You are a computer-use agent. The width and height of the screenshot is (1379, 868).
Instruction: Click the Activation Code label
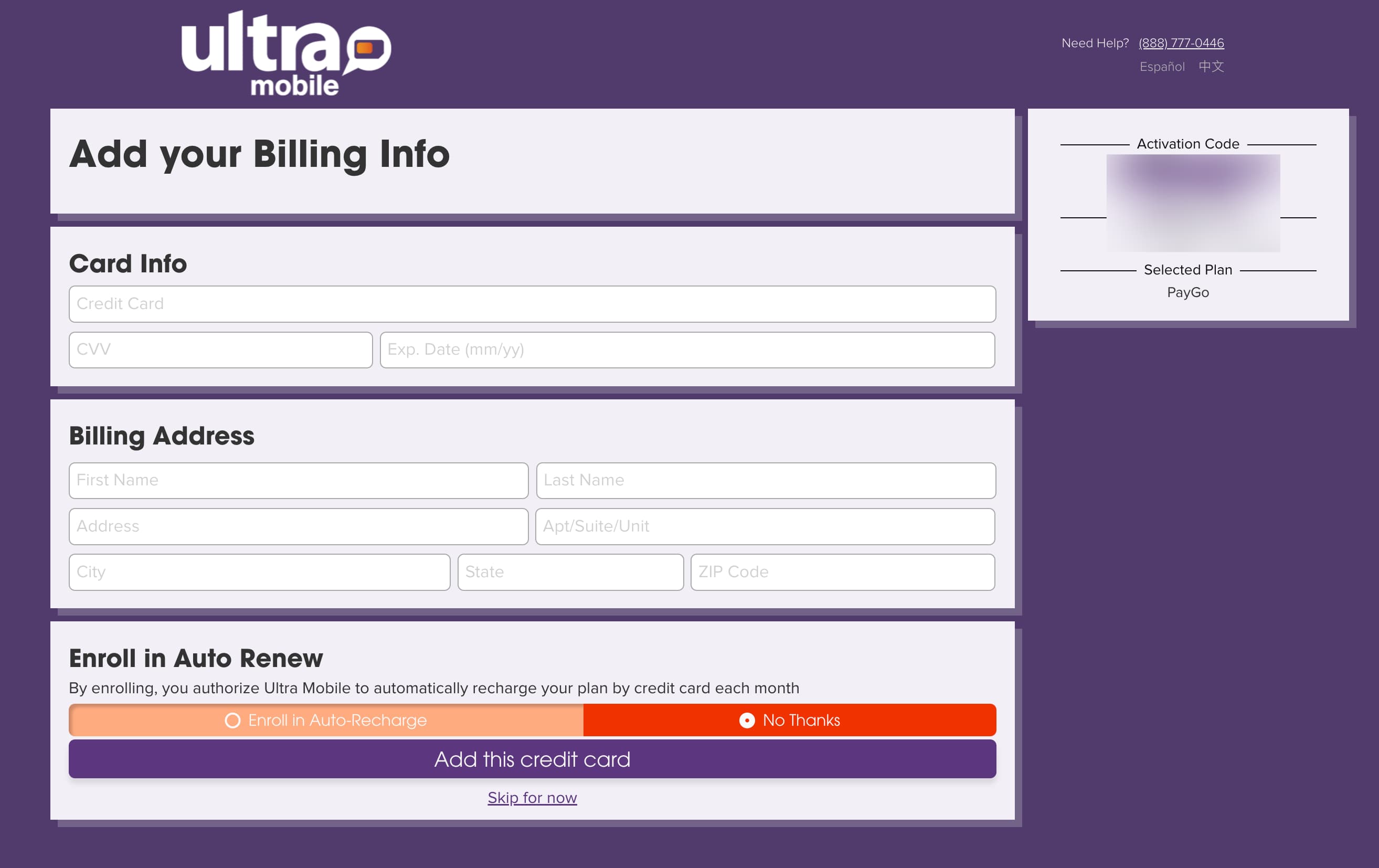[x=1187, y=144]
